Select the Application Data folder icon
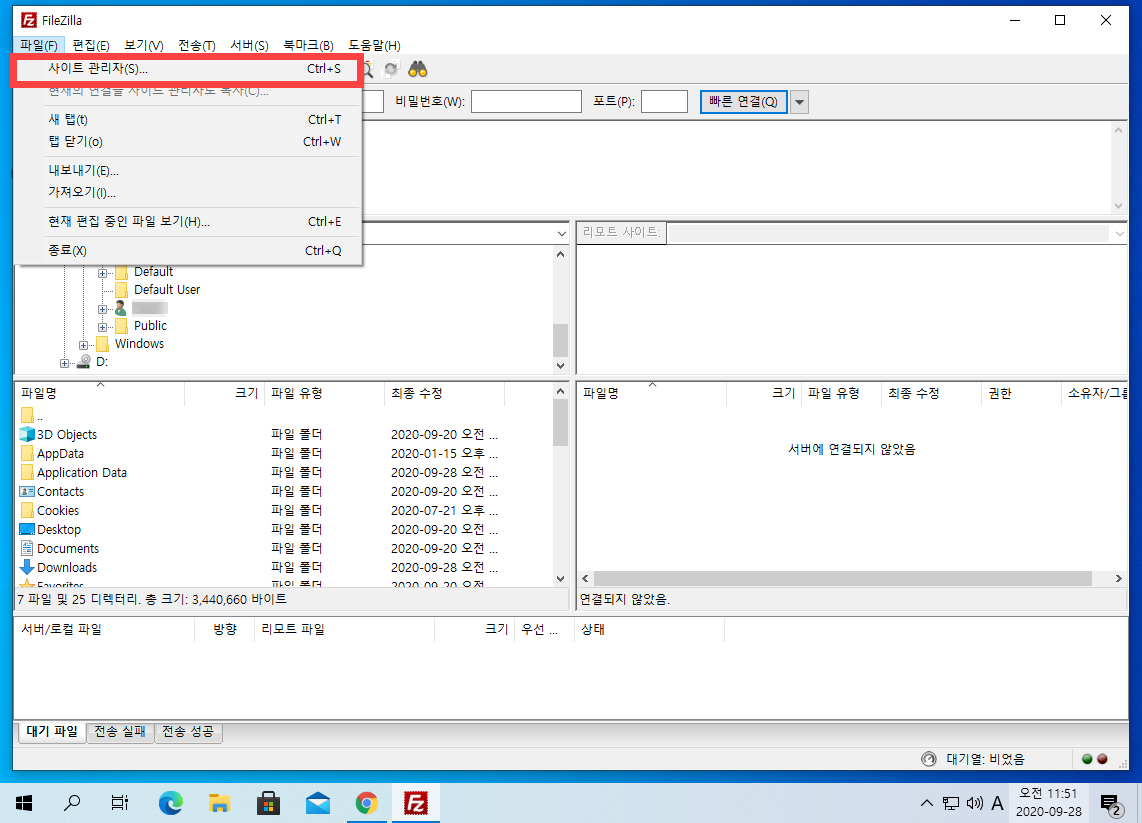This screenshot has height=823, width=1142. coord(27,472)
